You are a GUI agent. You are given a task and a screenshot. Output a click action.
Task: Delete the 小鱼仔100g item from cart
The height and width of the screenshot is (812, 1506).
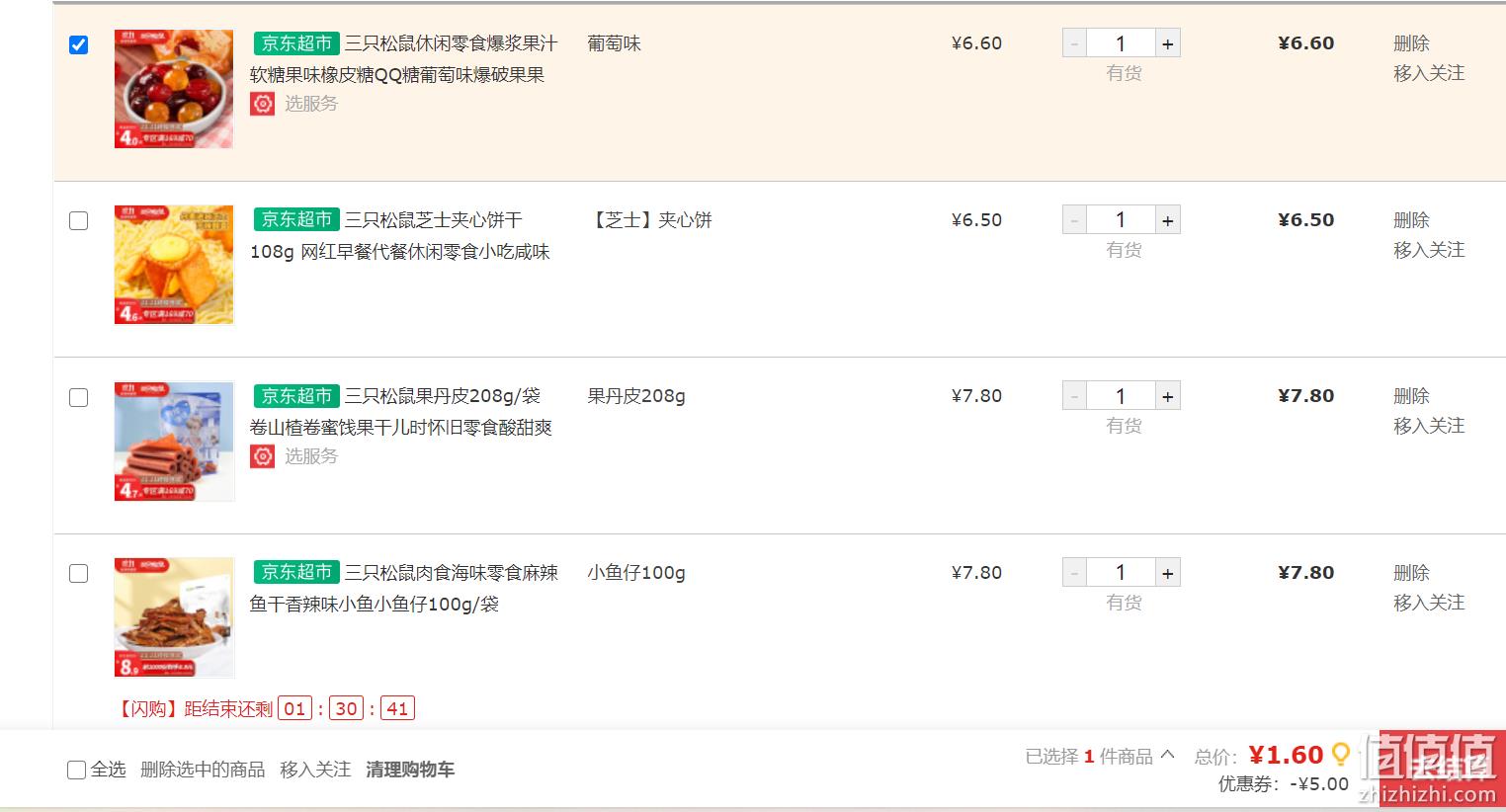click(1411, 573)
